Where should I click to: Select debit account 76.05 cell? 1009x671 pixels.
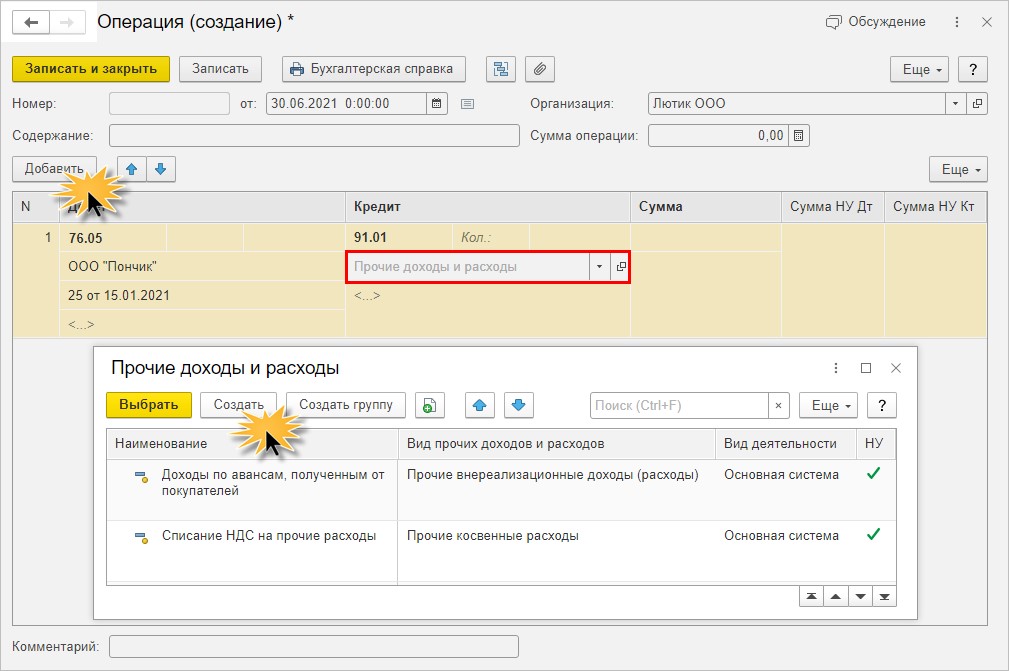point(113,238)
